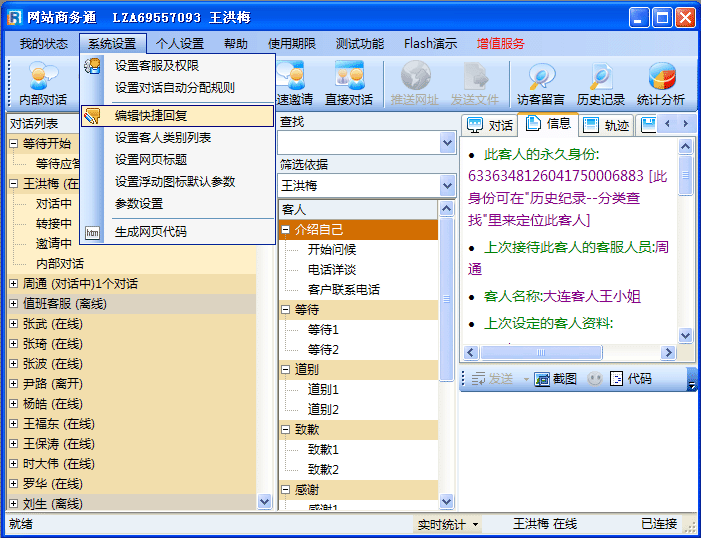Click the info panel vertical scrollbar down arrow
701x538 pixels.
coord(685,336)
